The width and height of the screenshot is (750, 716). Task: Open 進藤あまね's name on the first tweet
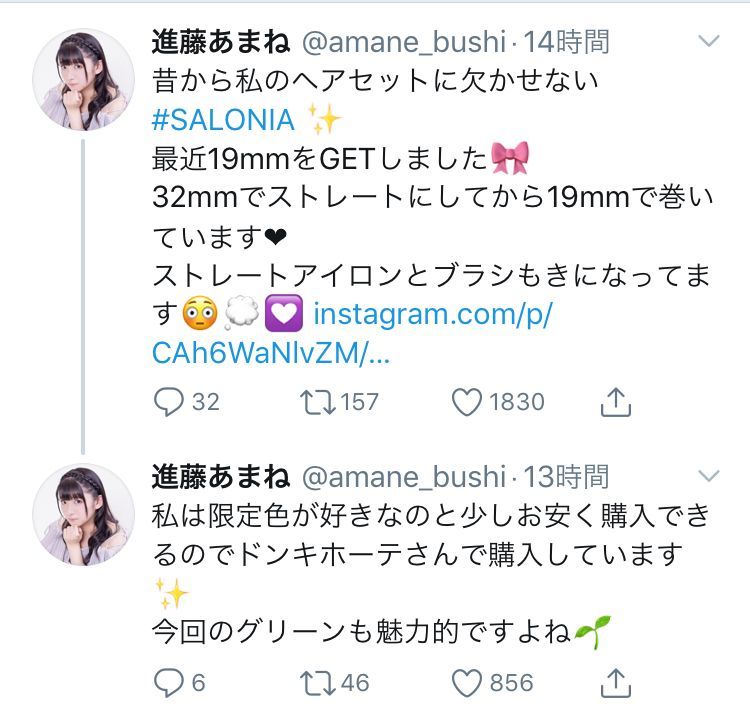pos(221,42)
